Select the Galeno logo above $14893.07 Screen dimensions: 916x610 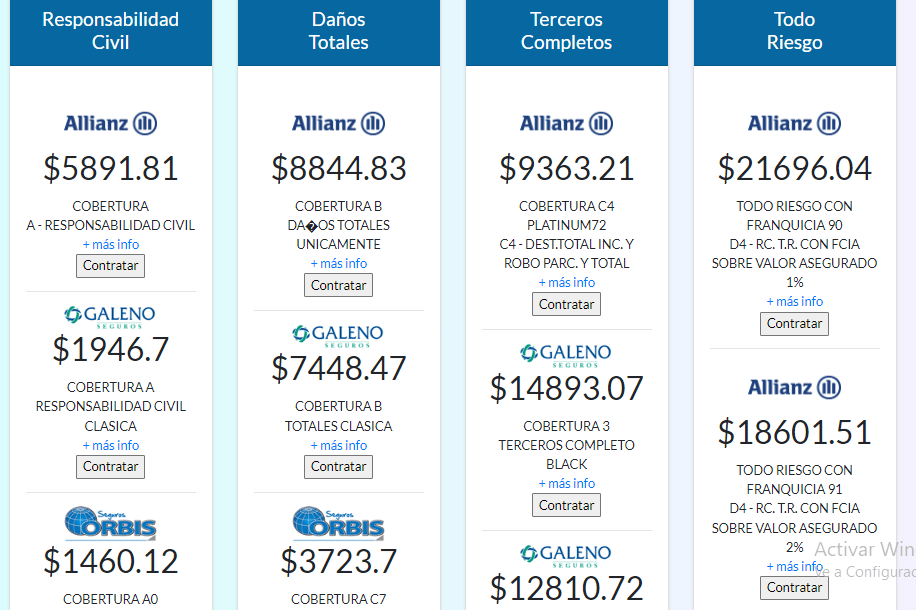[x=566, y=353]
